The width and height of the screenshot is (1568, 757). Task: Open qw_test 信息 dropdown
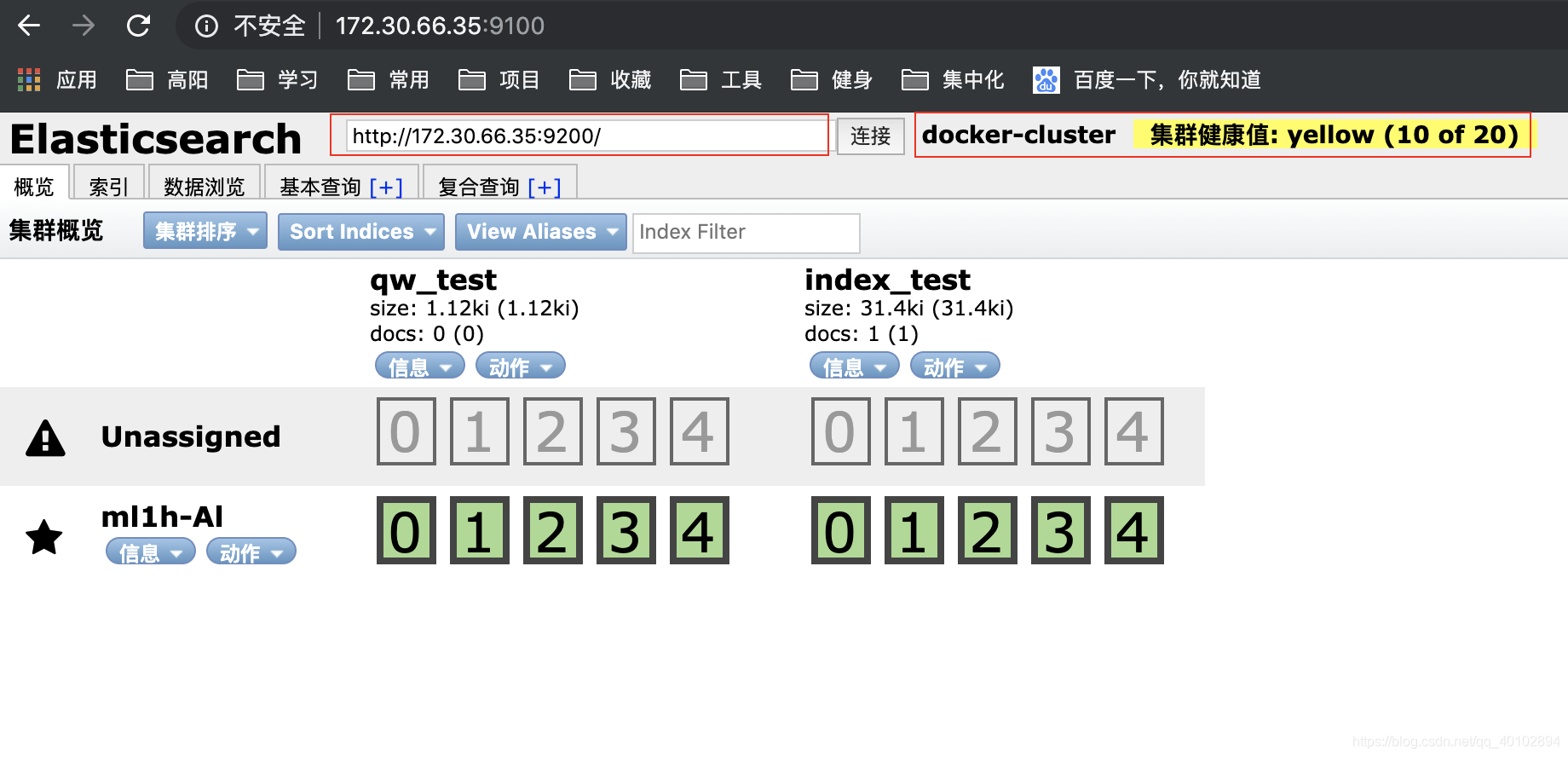[x=420, y=367]
